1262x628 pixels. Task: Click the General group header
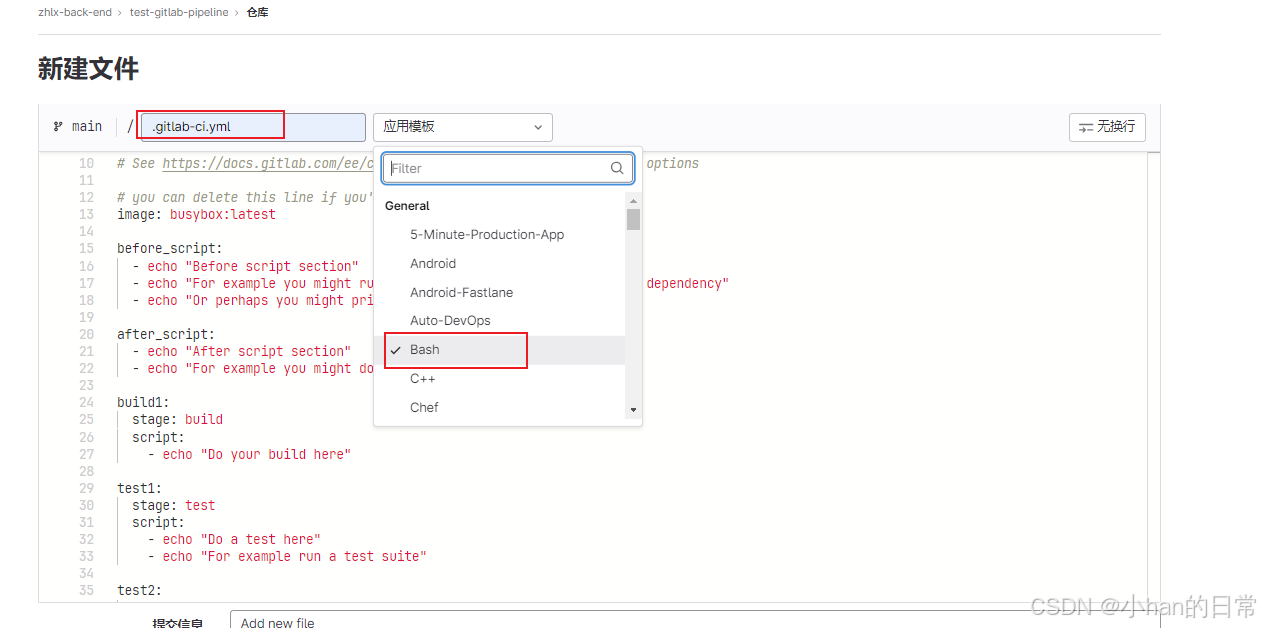[407, 206]
